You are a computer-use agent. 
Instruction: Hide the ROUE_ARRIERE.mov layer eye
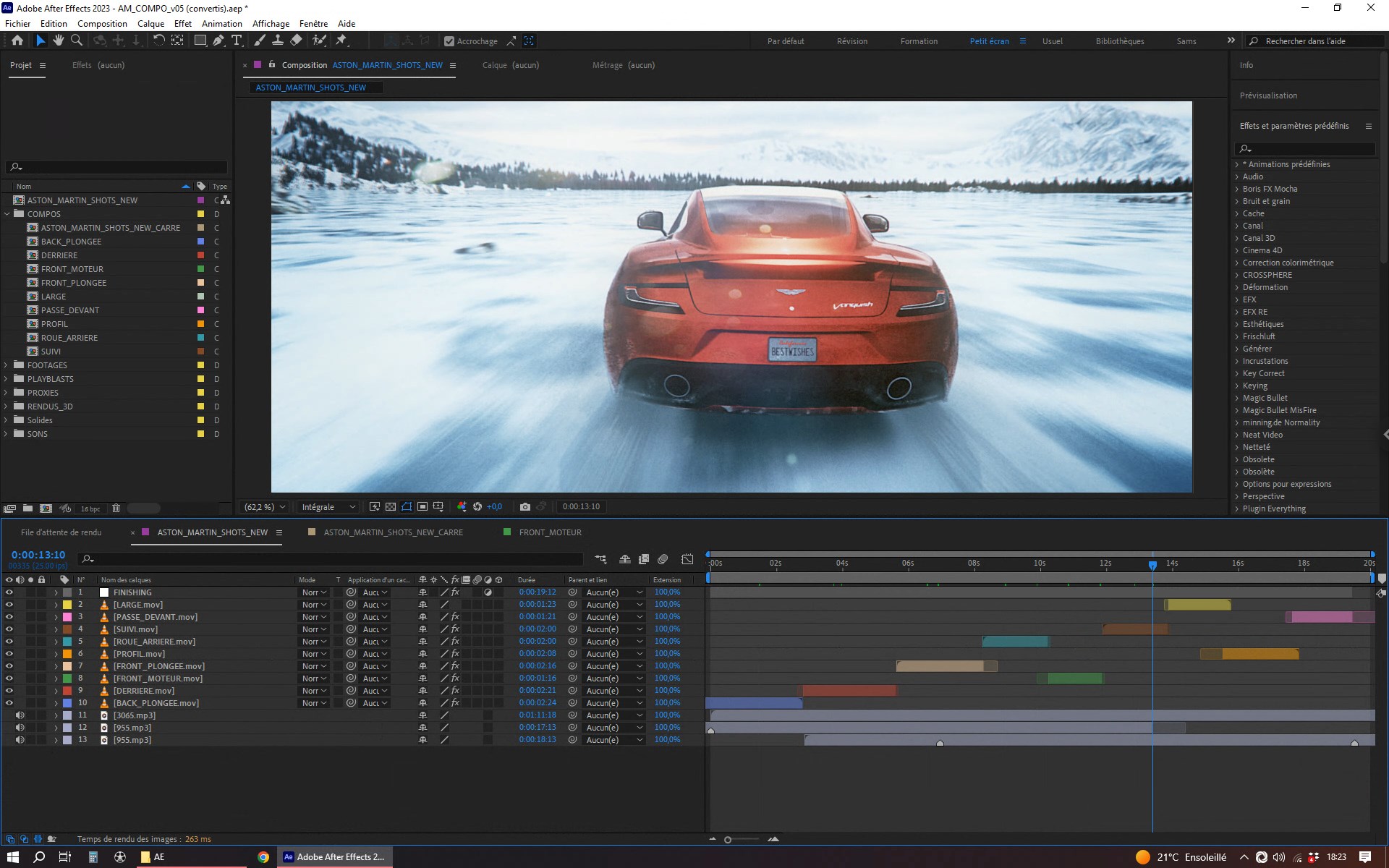tap(9, 642)
